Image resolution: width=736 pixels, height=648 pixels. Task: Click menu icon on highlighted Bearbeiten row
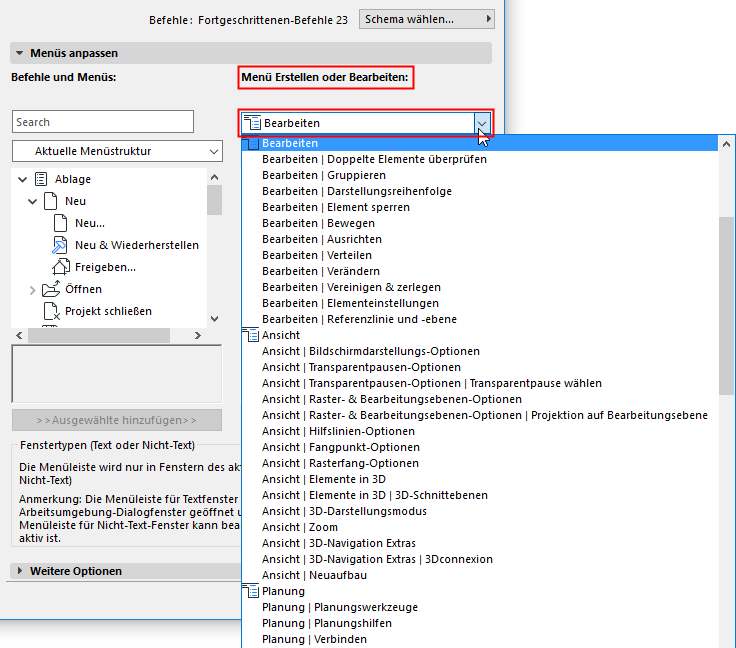click(x=251, y=143)
